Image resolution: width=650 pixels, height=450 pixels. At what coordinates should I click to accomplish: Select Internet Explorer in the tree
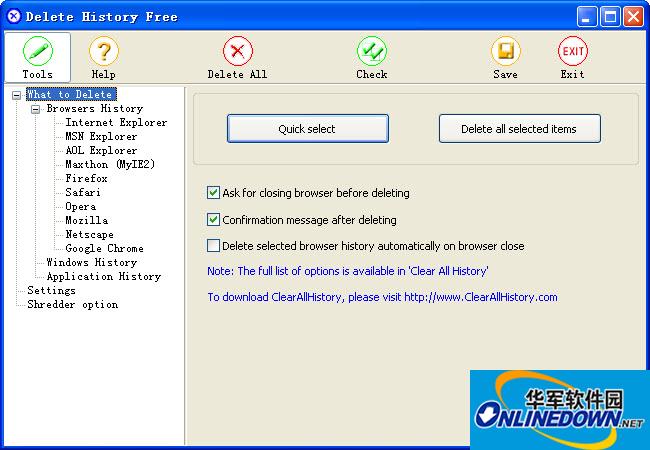point(116,123)
